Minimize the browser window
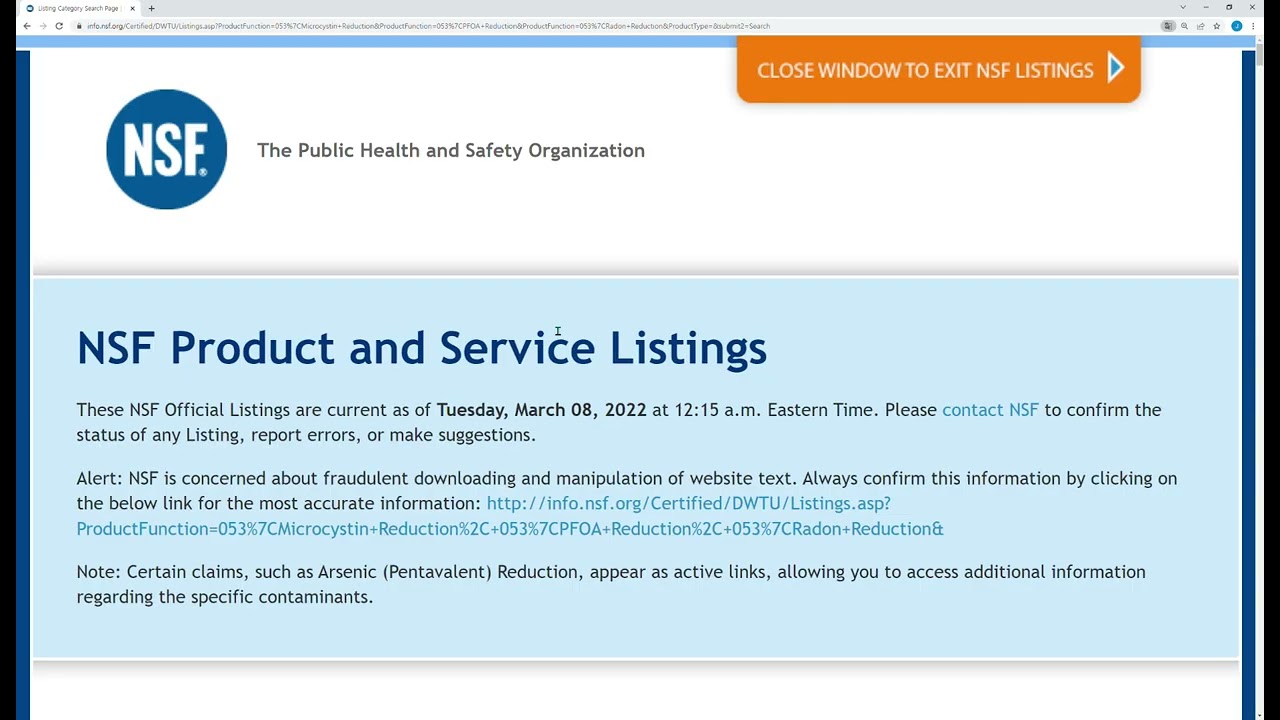 pyautogui.click(x=1206, y=8)
